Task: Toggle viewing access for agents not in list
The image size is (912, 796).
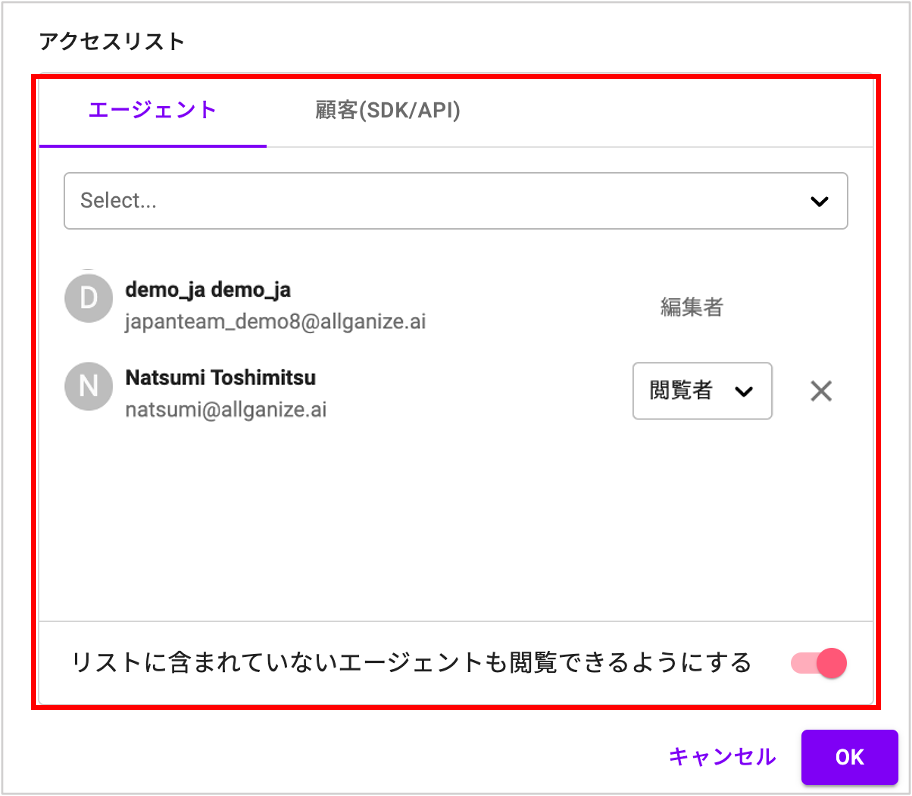Action: coord(816,663)
